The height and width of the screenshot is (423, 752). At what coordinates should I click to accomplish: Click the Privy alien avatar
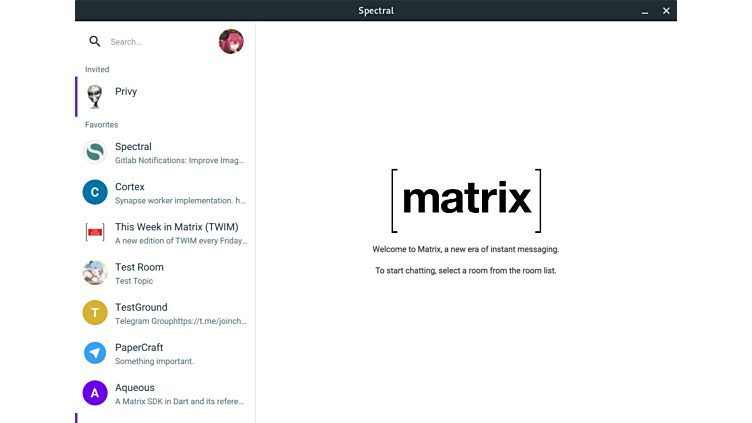(x=95, y=96)
